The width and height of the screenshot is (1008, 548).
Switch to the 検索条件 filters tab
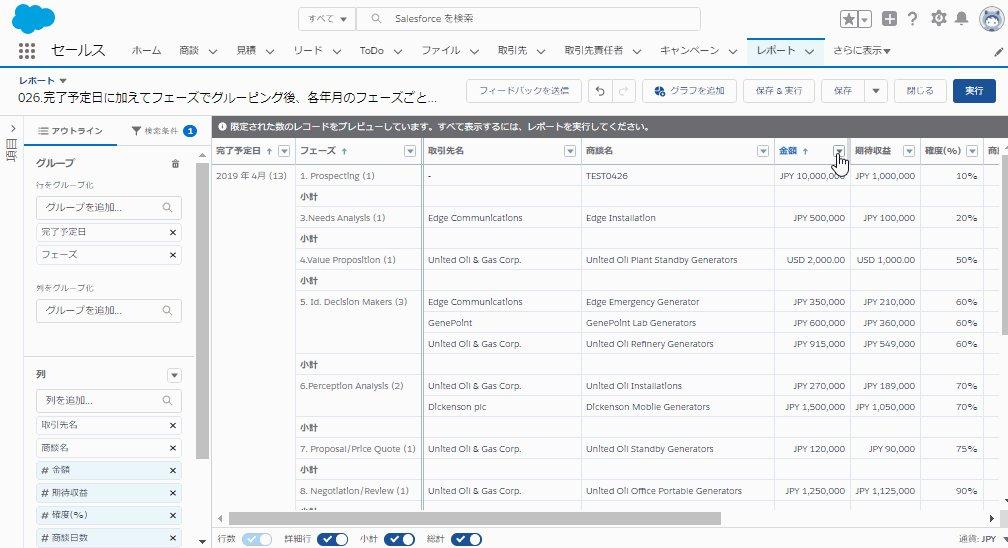(x=164, y=131)
